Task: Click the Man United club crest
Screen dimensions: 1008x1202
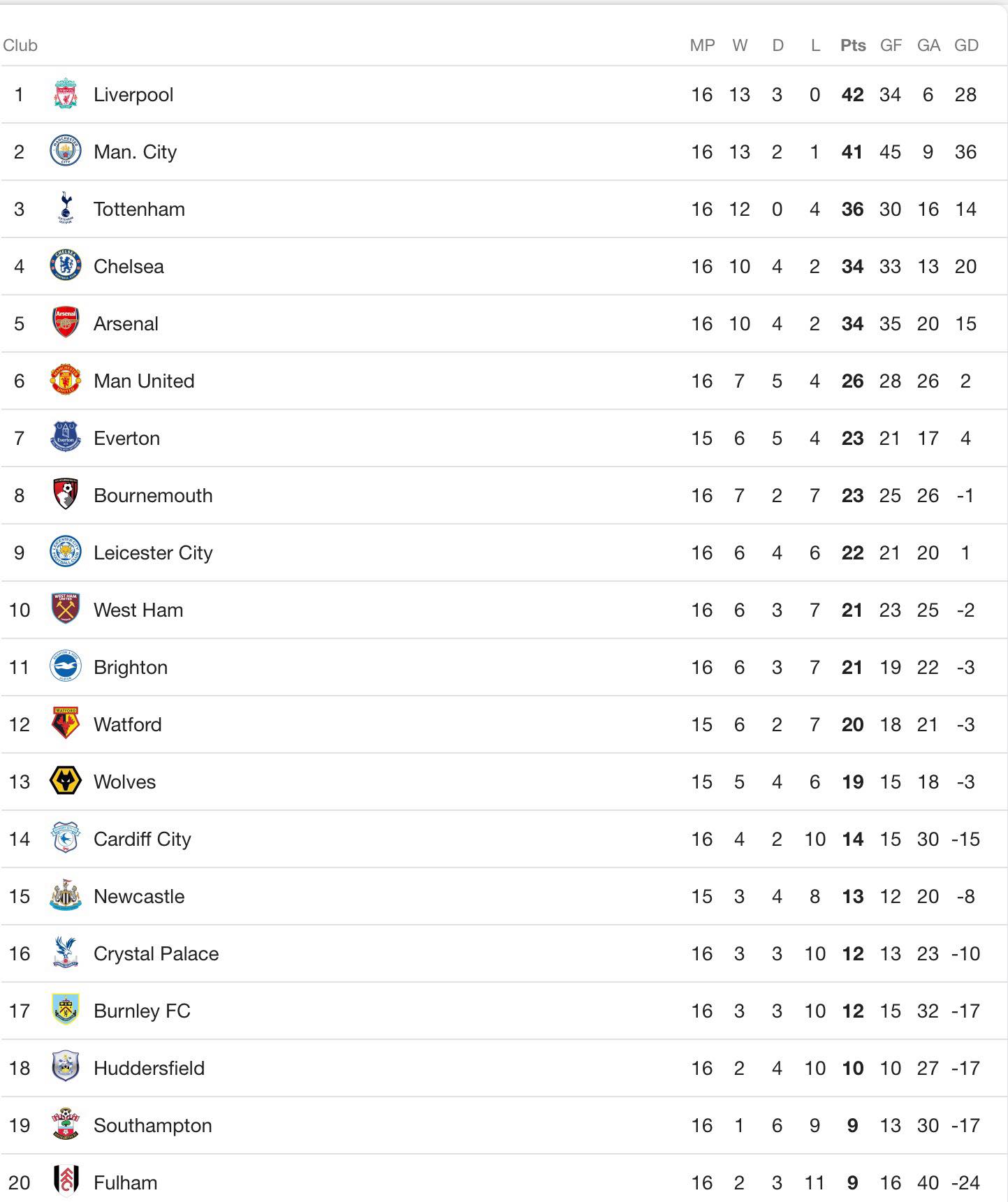Action: tap(66, 381)
